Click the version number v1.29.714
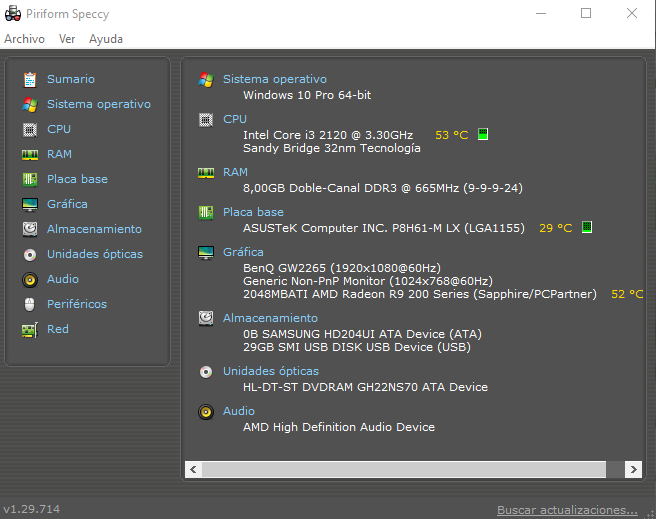The width and height of the screenshot is (656, 519). (x=32, y=509)
